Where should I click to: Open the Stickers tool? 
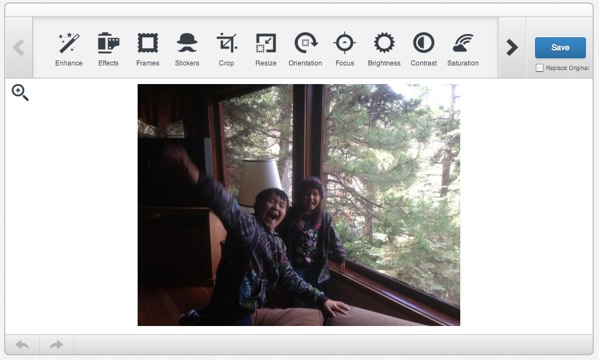pos(187,49)
